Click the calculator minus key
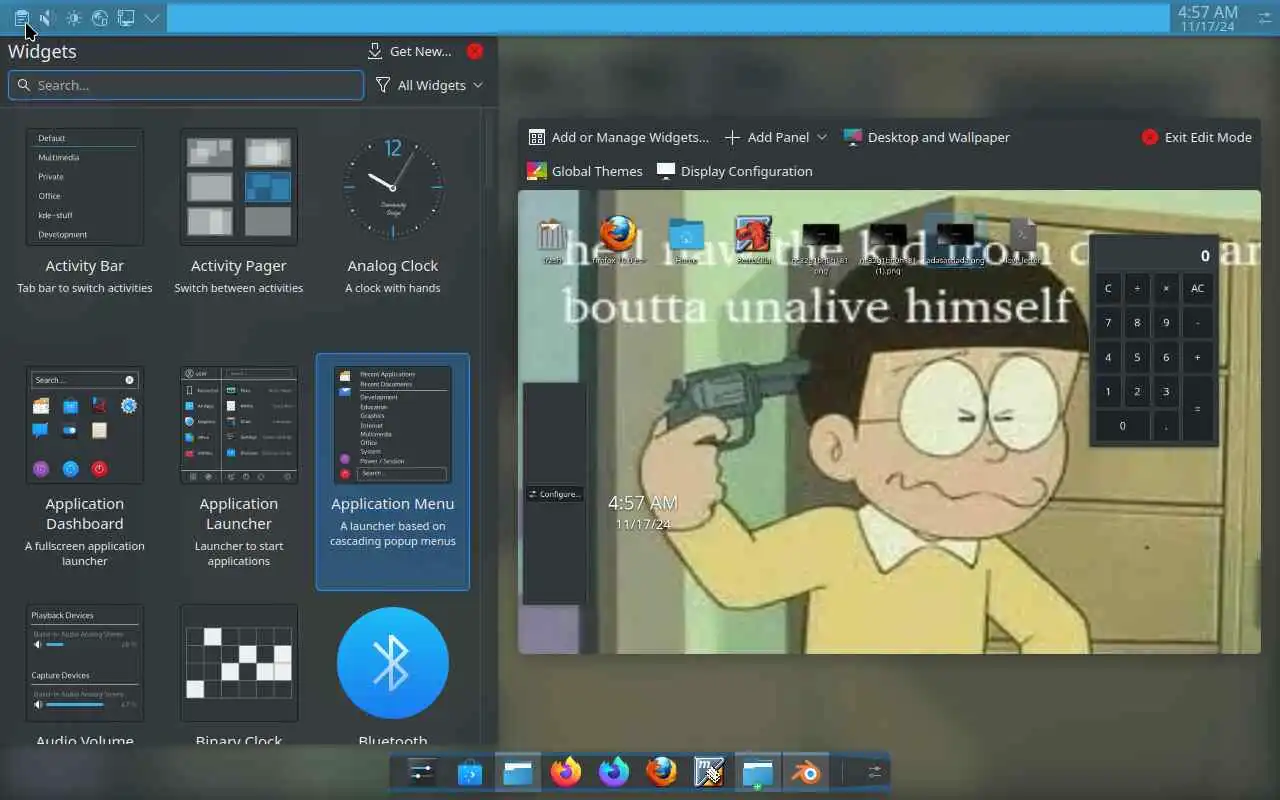This screenshot has height=800, width=1280. (x=1198, y=323)
